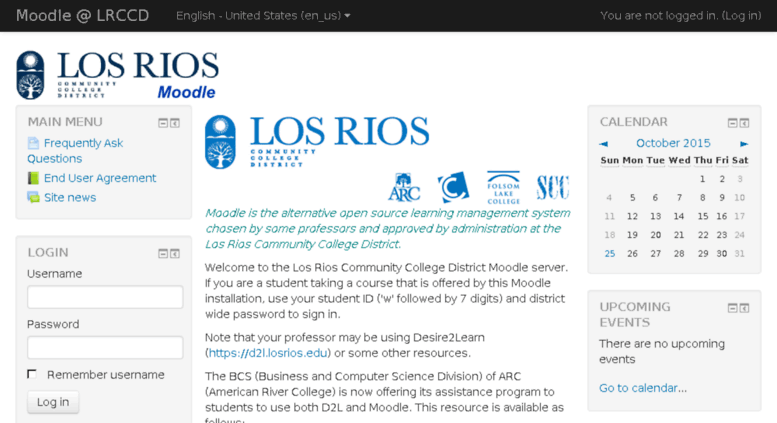The width and height of the screenshot is (777, 423).
Task: Click the large Los Rios banner image
Action: pyautogui.click(x=317, y=142)
